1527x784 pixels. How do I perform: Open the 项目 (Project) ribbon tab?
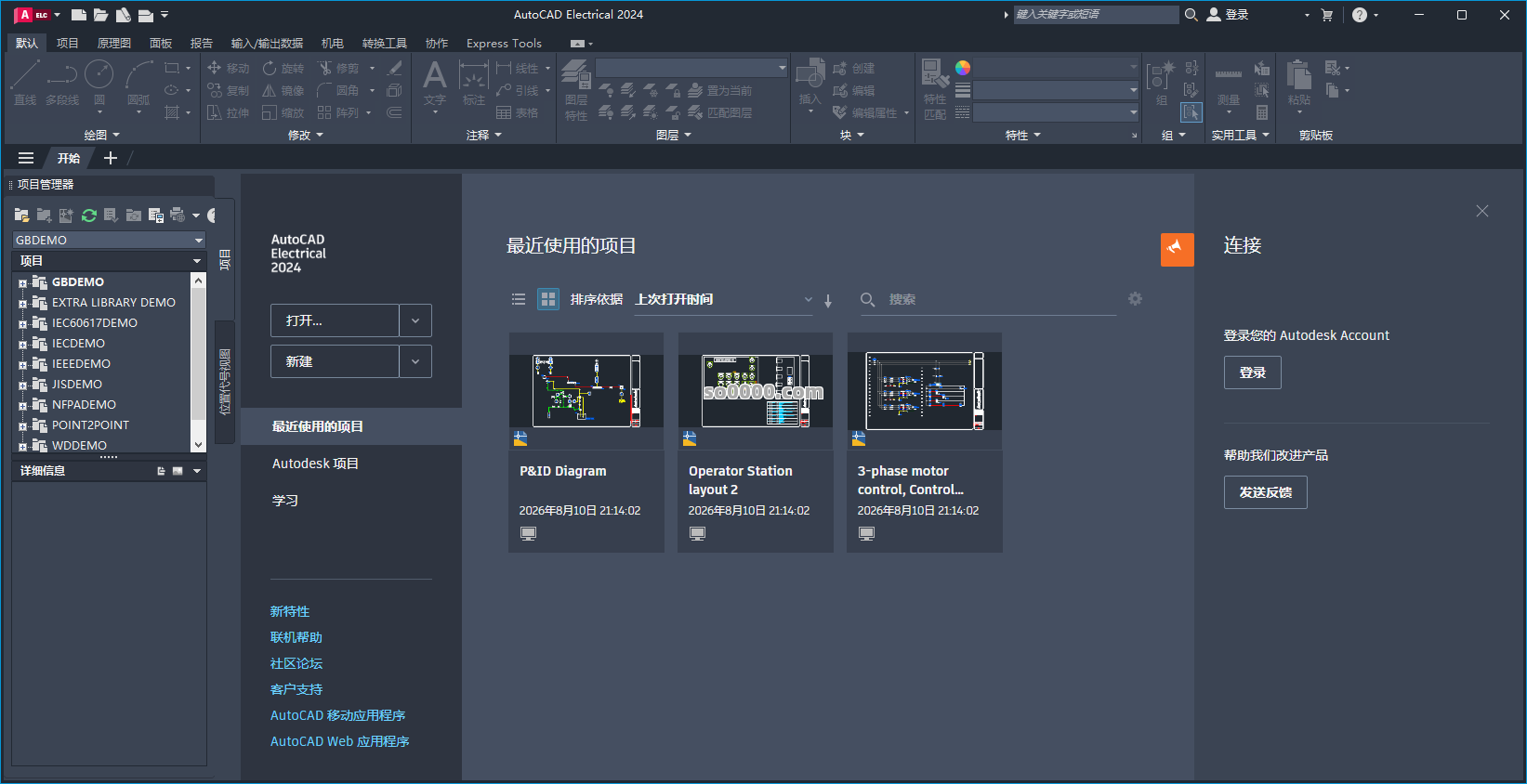(68, 44)
